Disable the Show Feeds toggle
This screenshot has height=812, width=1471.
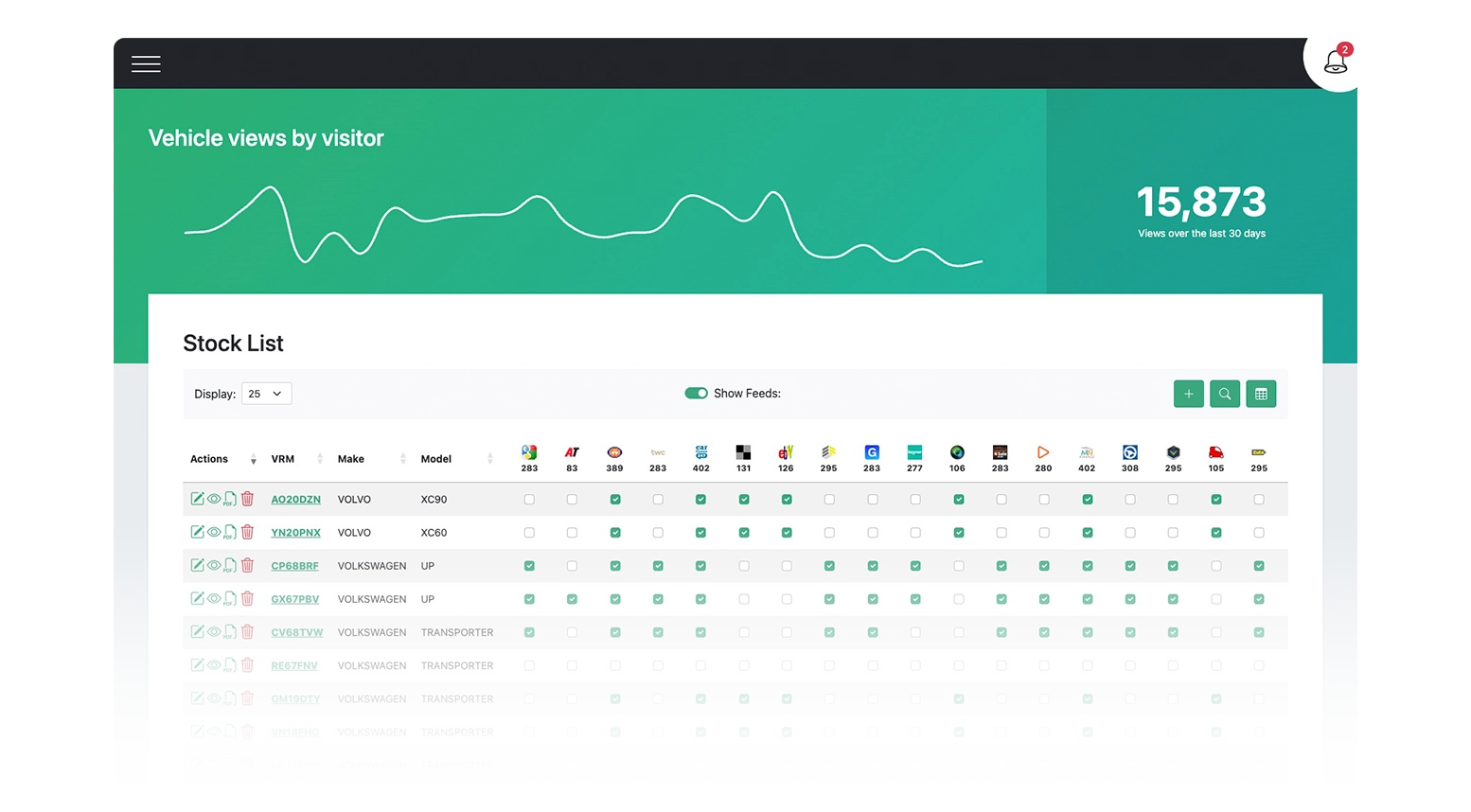click(696, 394)
